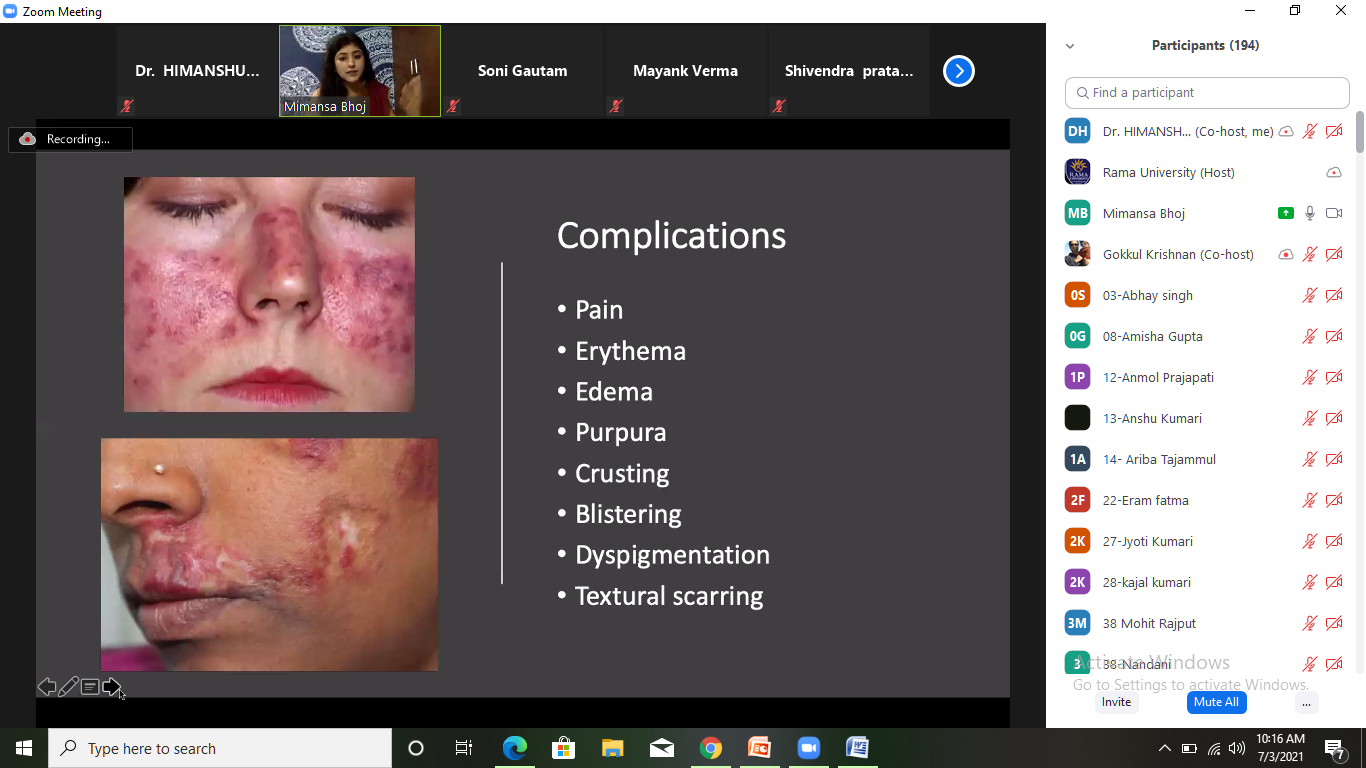This screenshot has height=768, width=1366.
Task: Select Shivendra prata... video tile
Action: click(x=848, y=71)
